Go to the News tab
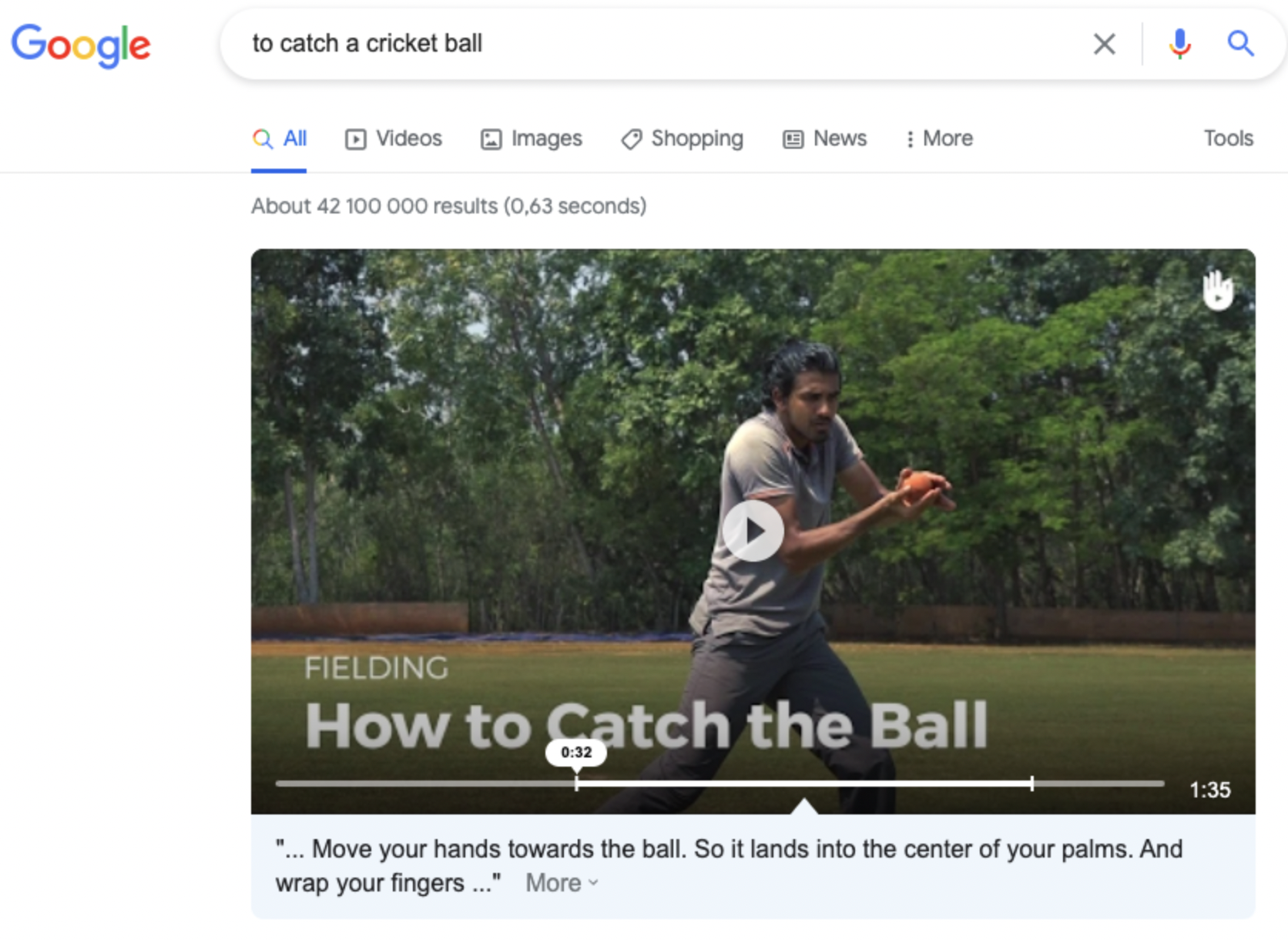Screen dimensions: 1288x940 (x=824, y=139)
